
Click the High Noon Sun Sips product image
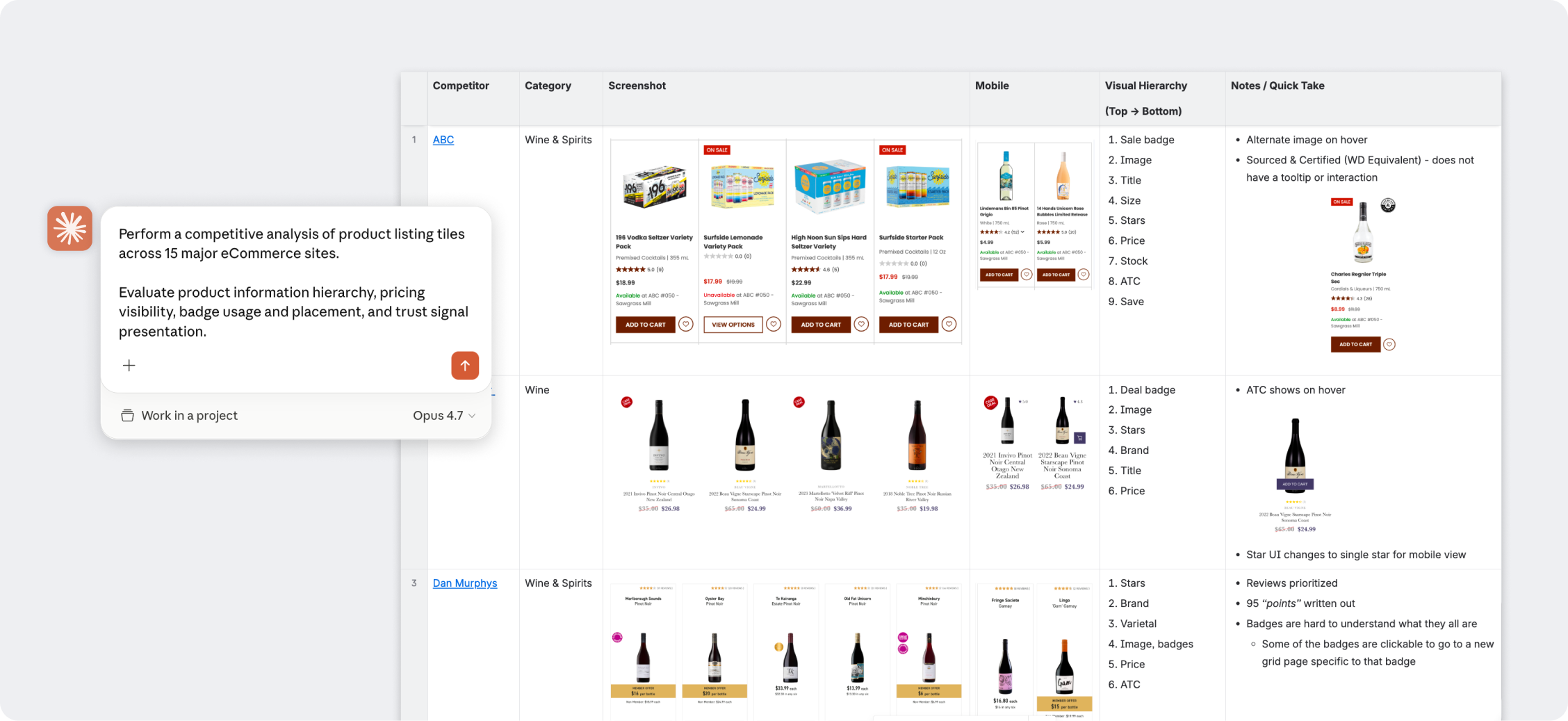point(830,186)
